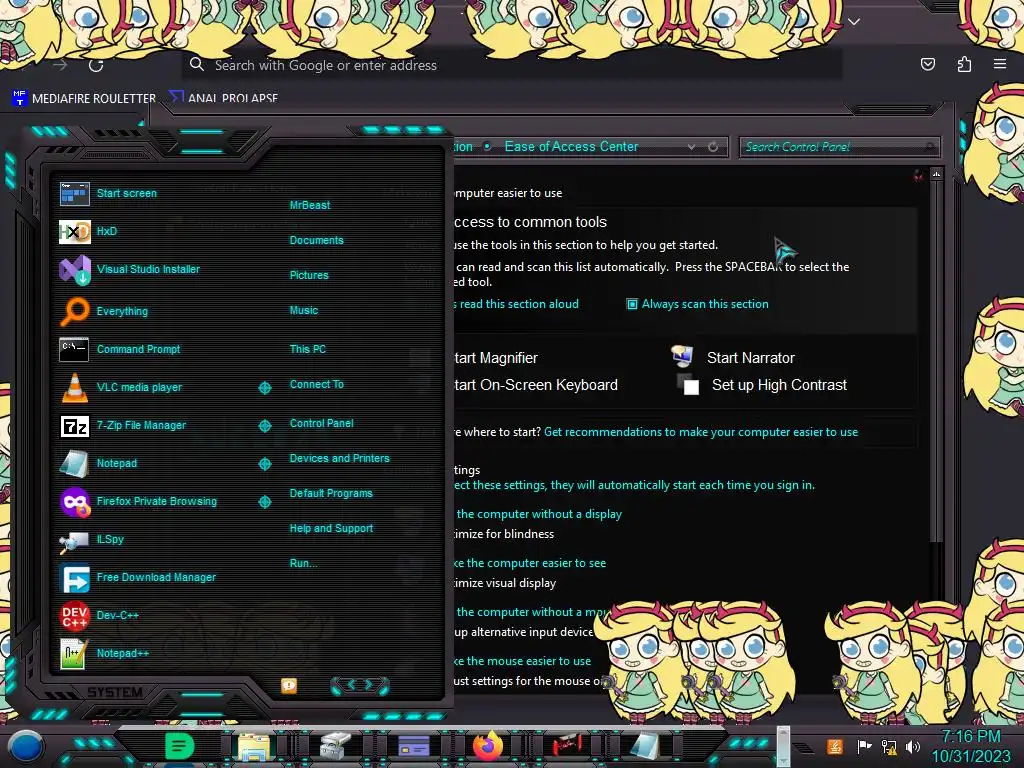Click Start On-Screen Keyboard
The width and height of the screenshot is (1024, 768).
pyautogui.click(x=536, y=385)
